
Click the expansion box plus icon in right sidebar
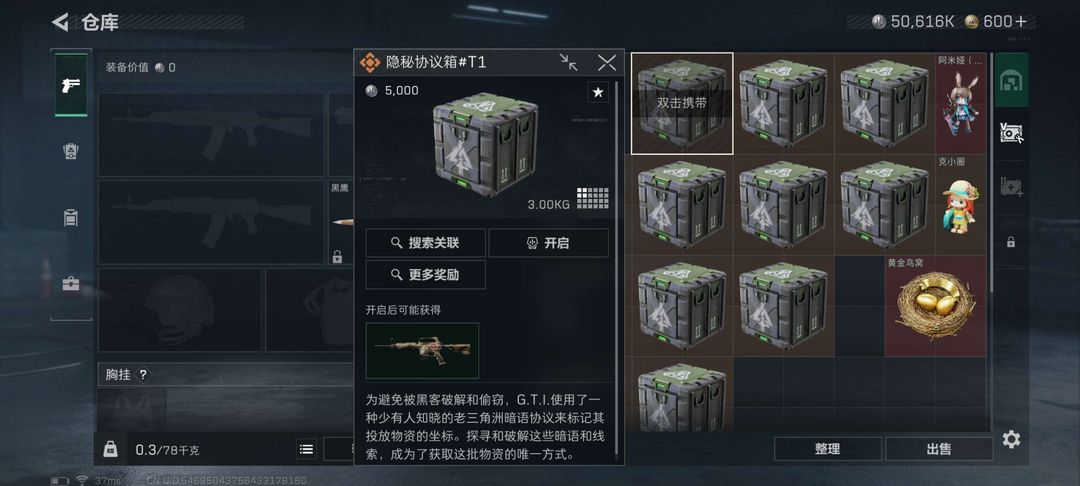[1011, 187]
